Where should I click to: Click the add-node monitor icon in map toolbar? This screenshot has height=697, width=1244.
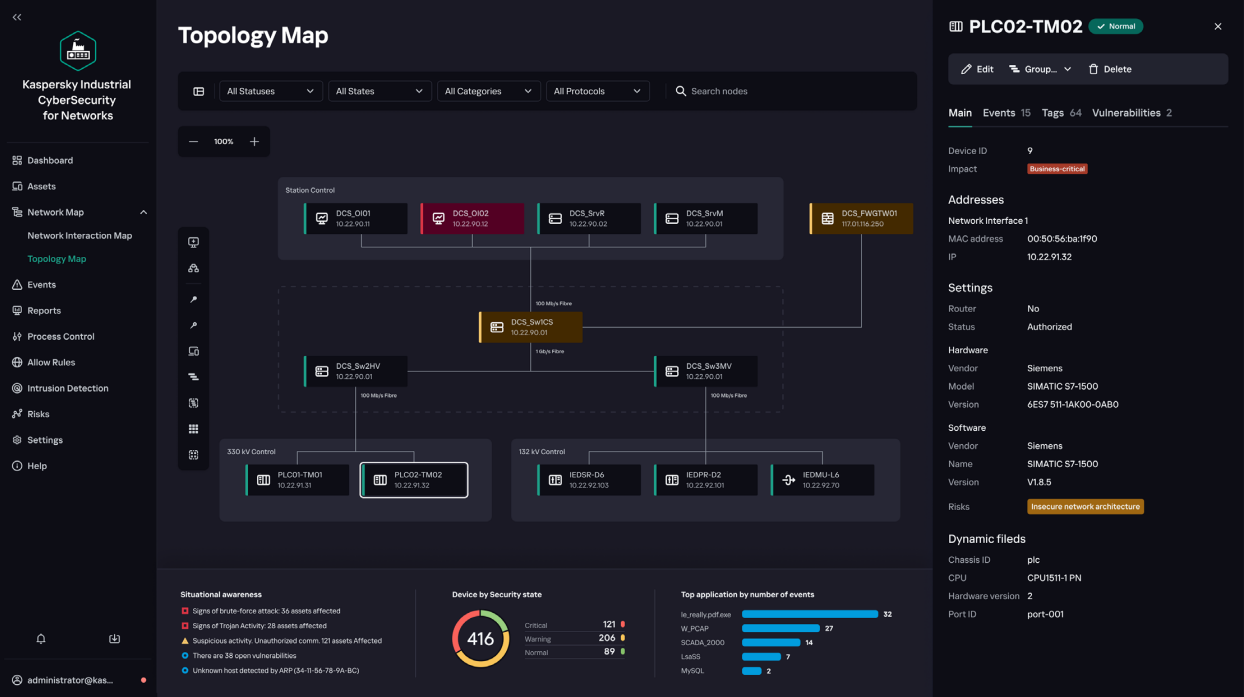click(193, 242)
